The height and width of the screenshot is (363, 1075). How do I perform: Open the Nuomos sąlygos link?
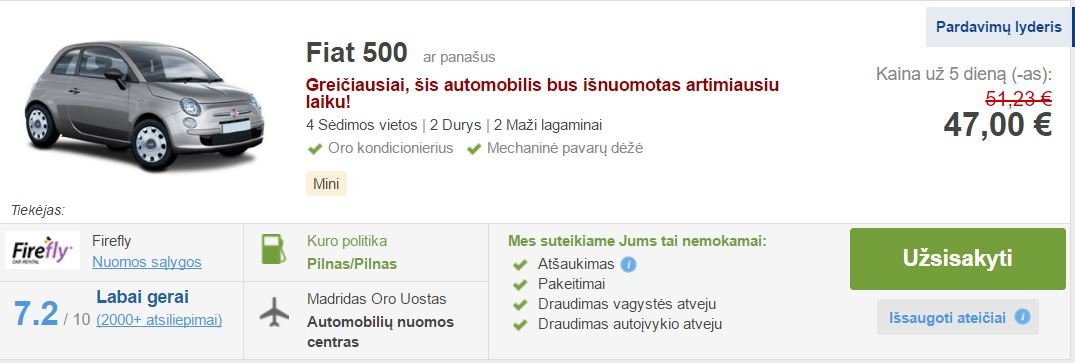click(x=147, y=262)
